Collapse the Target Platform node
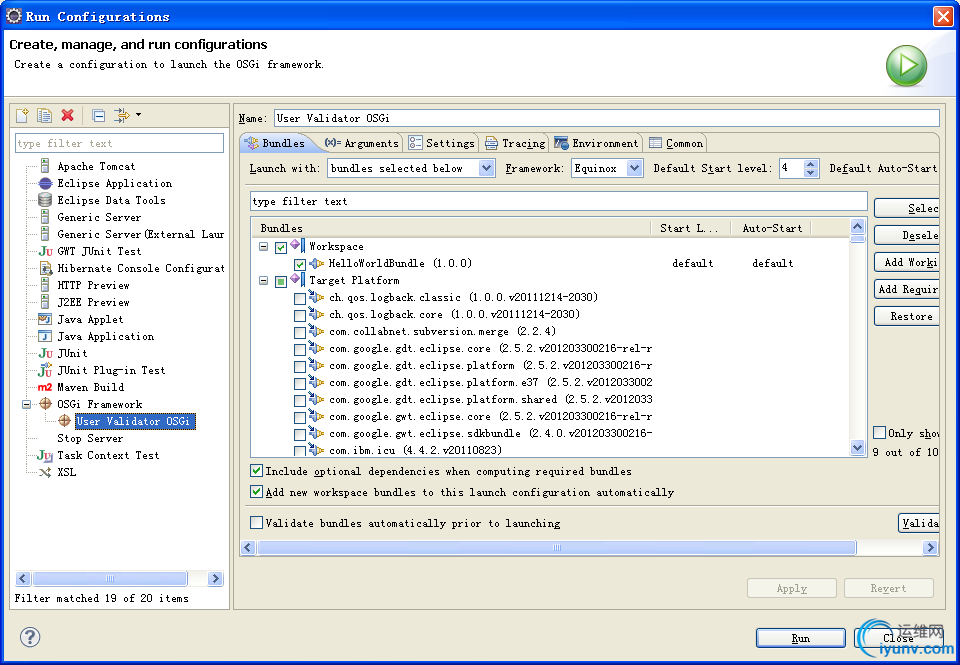 pos(263,281)
